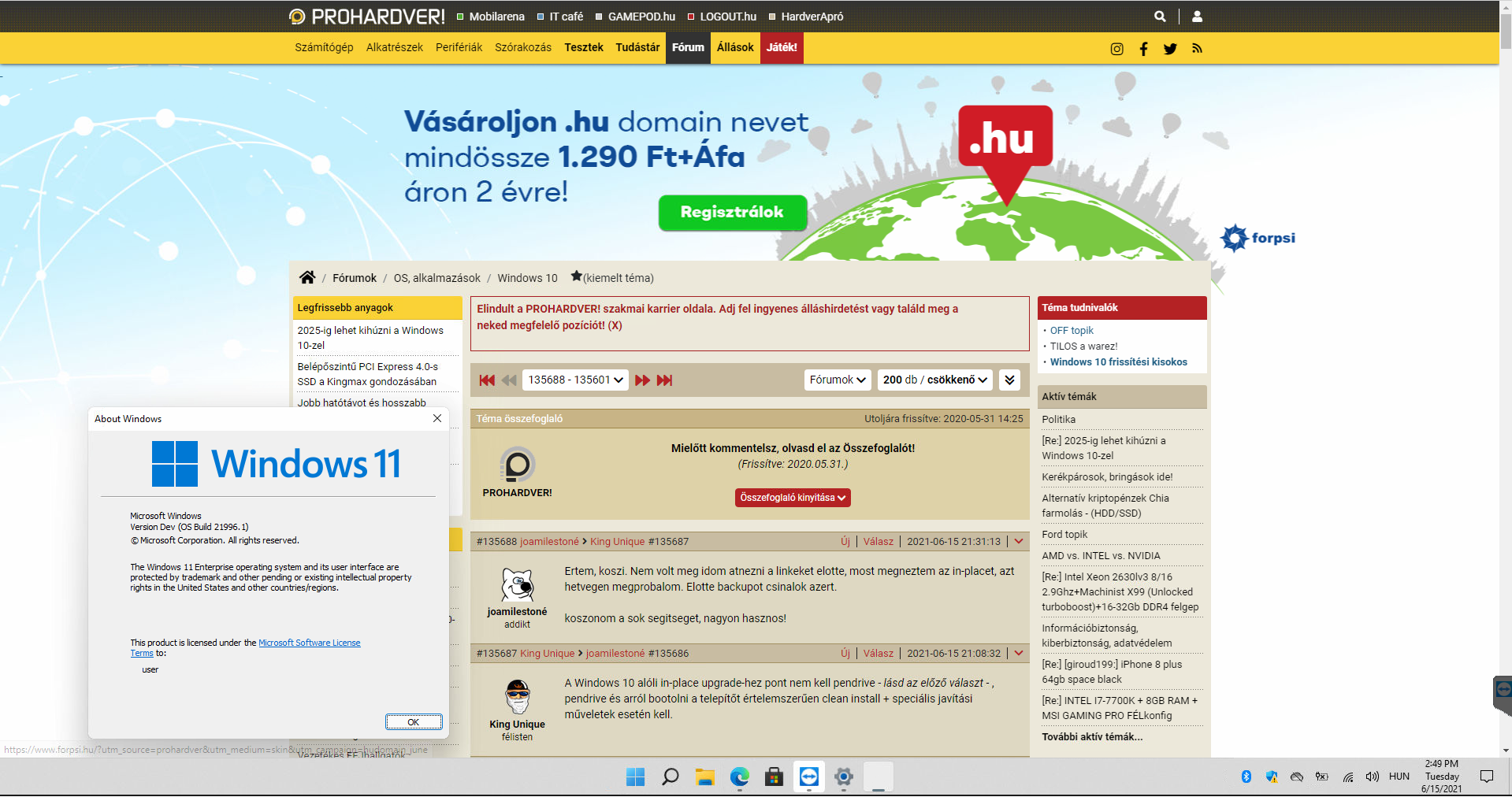This screenshot has height=797, width=1512.
Task: Open Microsoft Edge from the taskbar
Action: [740, 777]
